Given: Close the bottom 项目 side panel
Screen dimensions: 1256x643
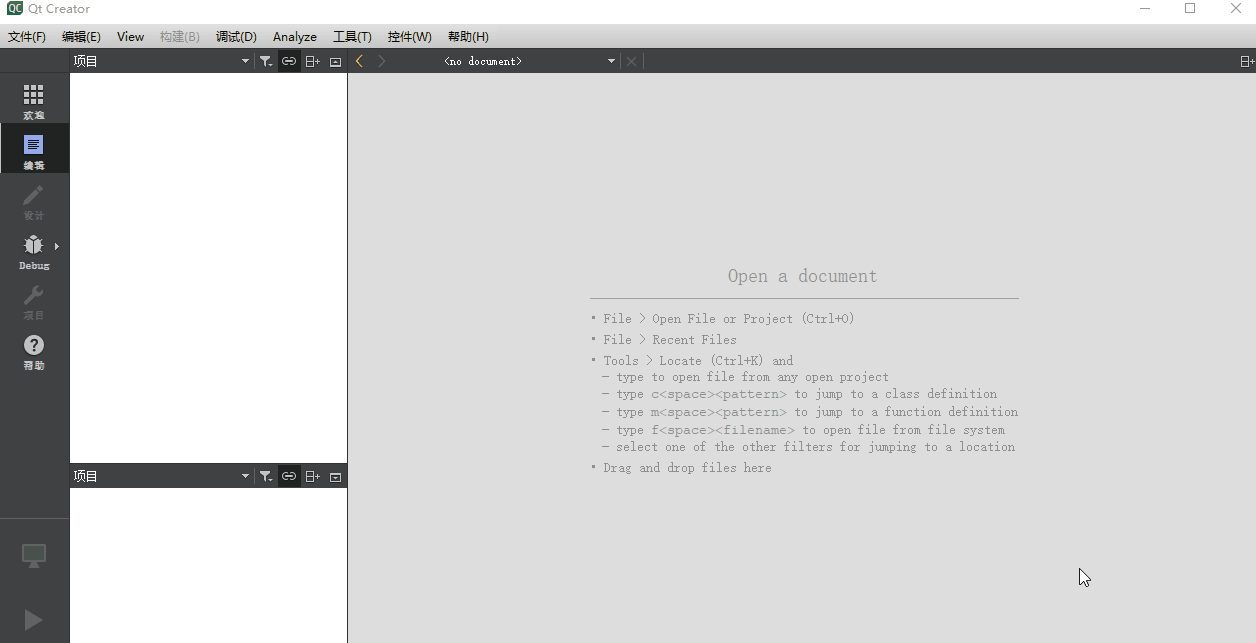Looking at the screenshot, I should pos(336,476).
